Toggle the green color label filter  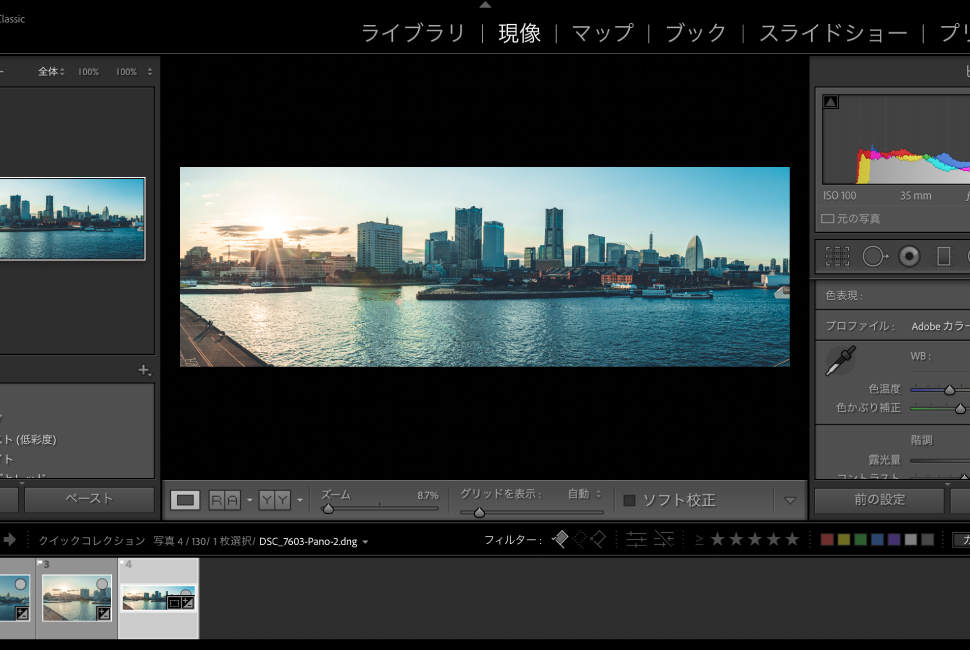coord(861,539)
